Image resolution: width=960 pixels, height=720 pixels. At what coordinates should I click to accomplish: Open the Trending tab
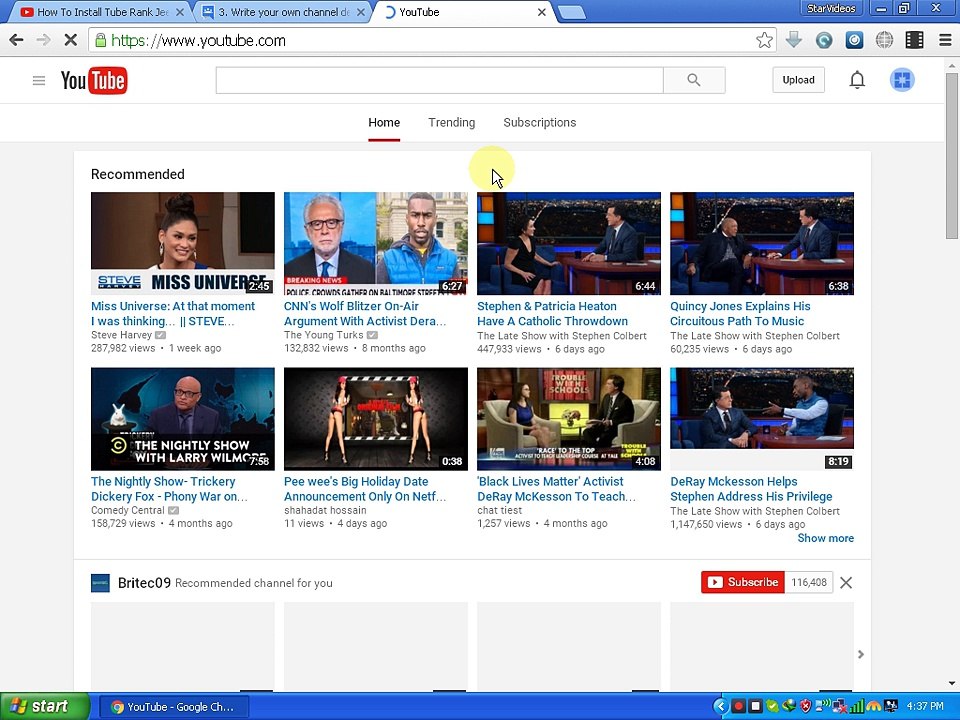[x=451, y=122]
